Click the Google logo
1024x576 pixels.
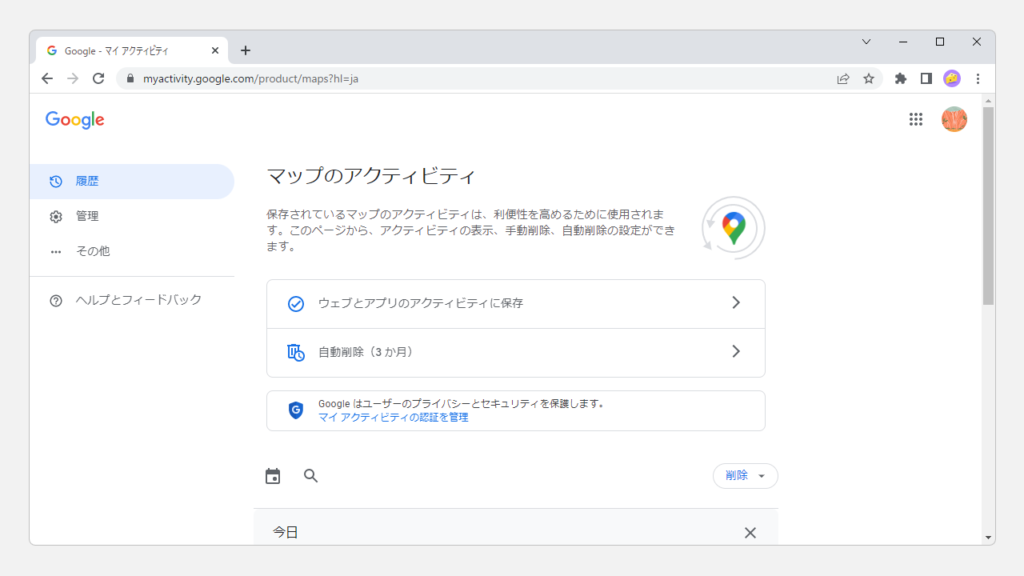pos(75,120)
